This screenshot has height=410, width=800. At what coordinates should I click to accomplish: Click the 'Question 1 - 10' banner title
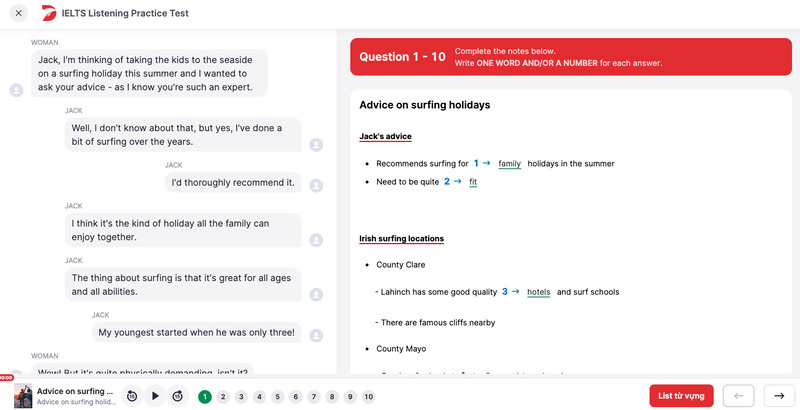tap(403, 57)
